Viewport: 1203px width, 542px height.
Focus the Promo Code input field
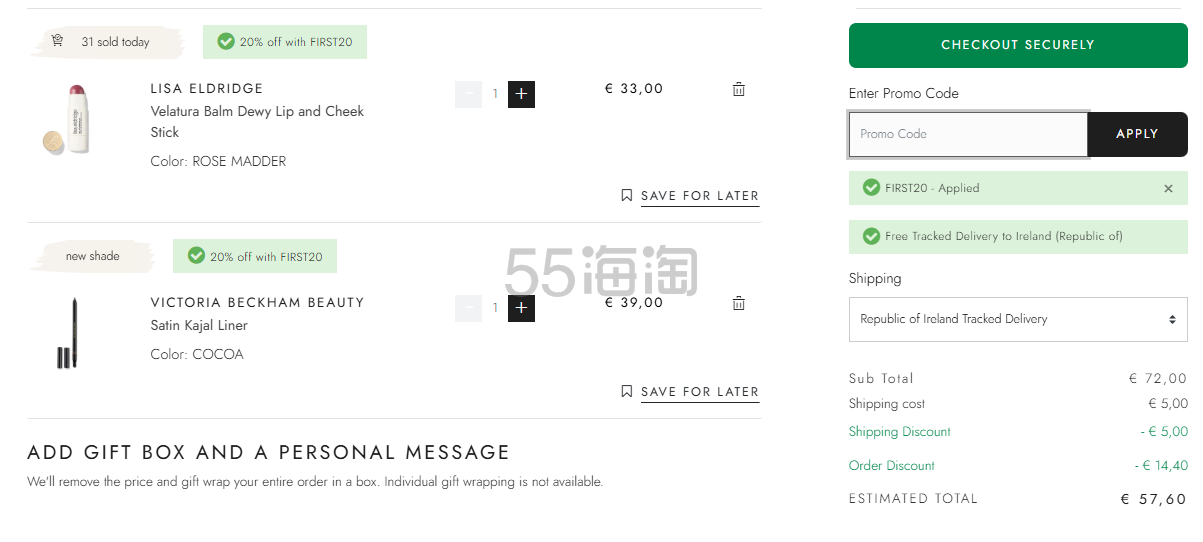coord(968,134)
